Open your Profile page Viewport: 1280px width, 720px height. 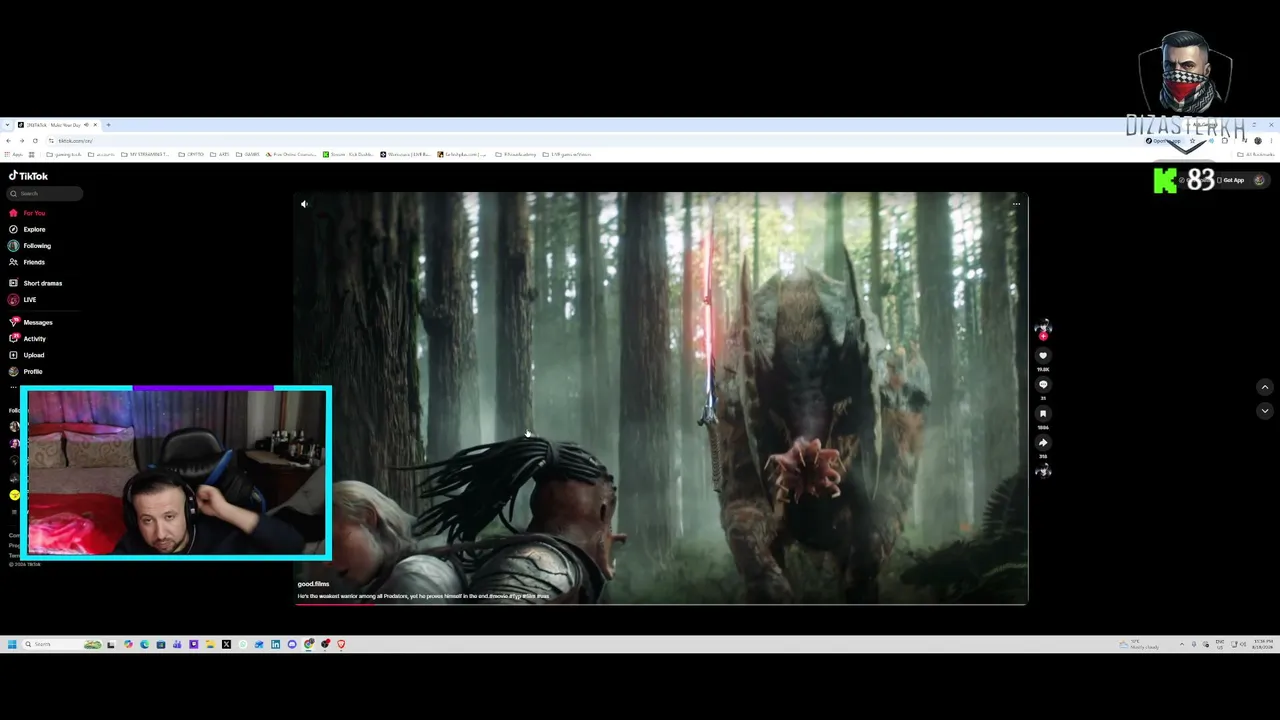pyautogui.click(x=26, y=372)
